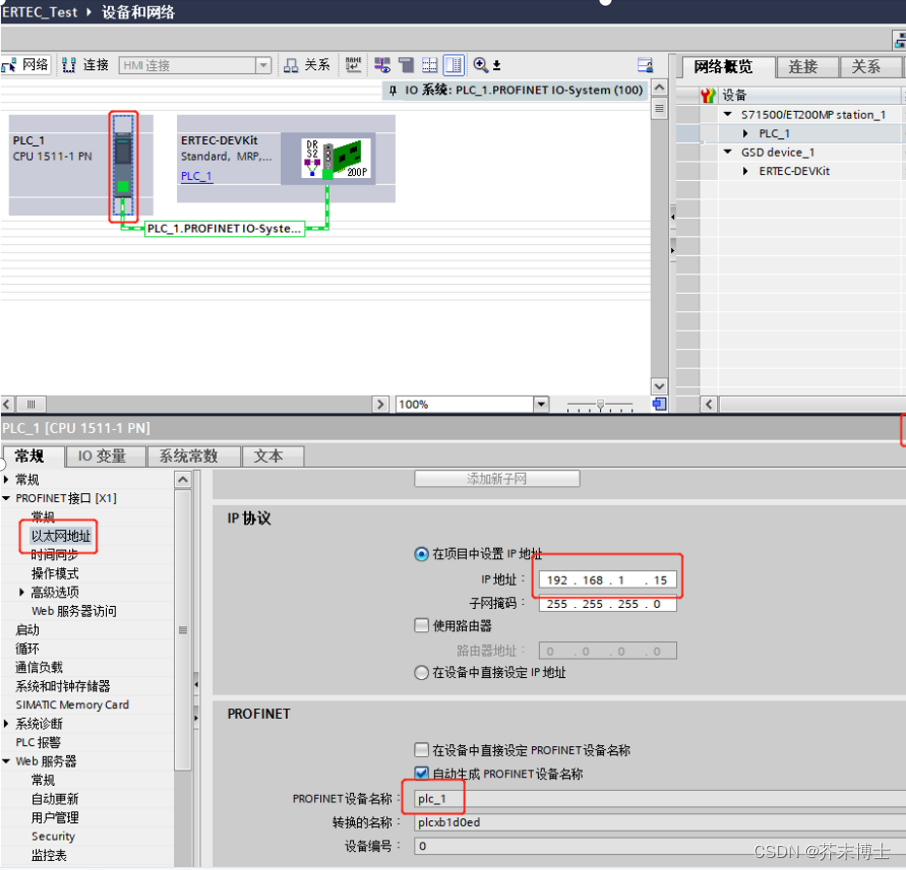Screen dimensions: 906x870
Task: Switch to the 连接 tab in overview panel
Action: [803, 67]
